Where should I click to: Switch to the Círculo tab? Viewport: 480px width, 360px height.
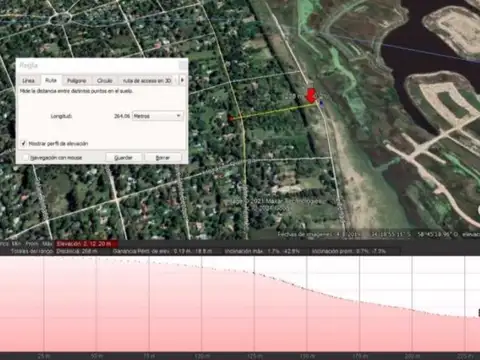pyautogui.click(x=104, y=80)
